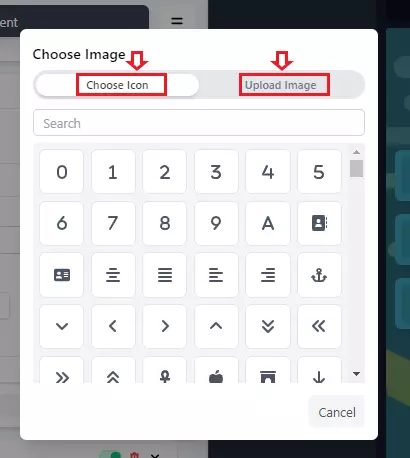The width and height of the screenshot is (410, 458).
Task: Switch to the Choose Icon tab
Action: 117,85
